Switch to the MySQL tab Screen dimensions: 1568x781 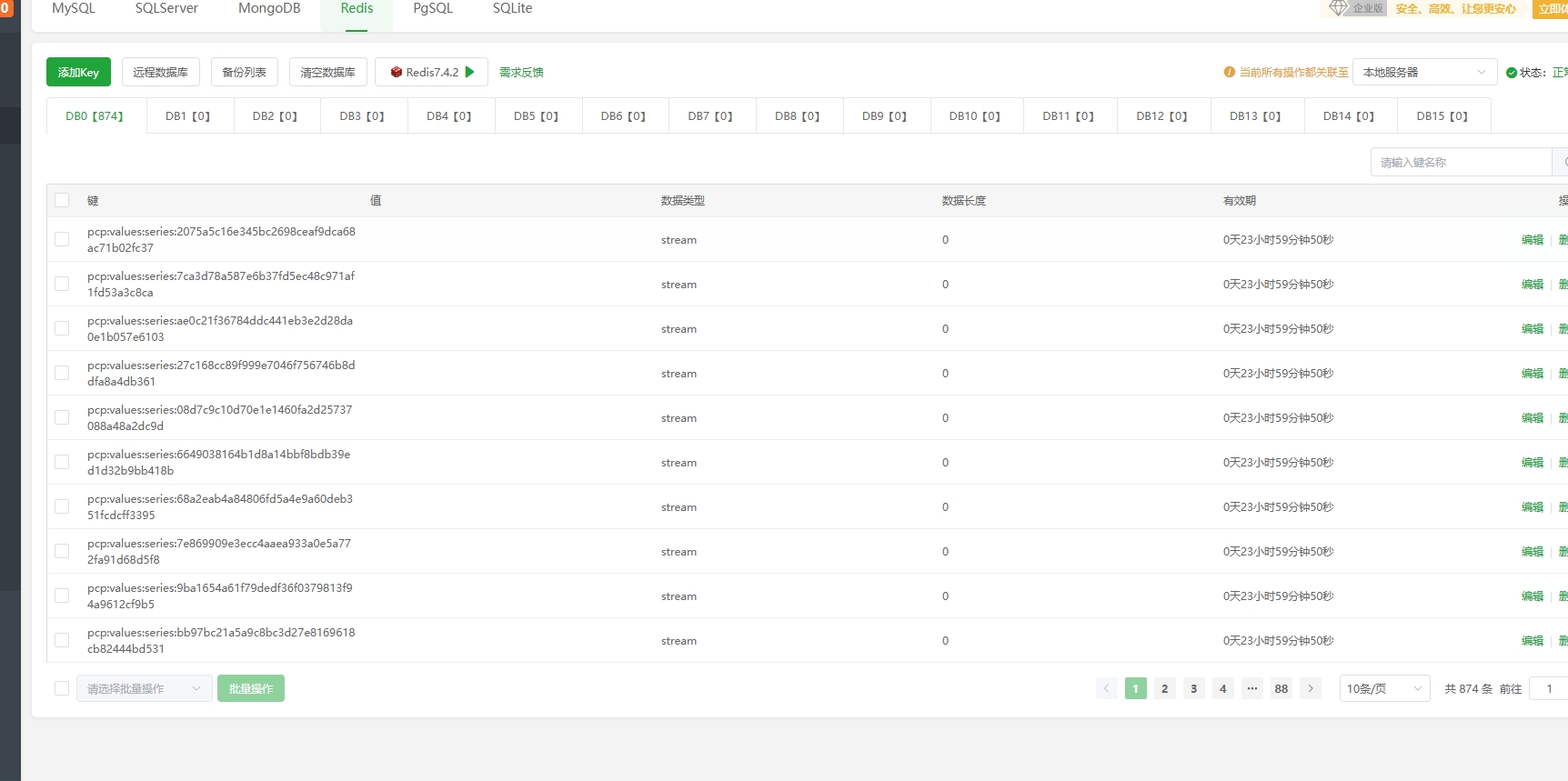[74, 8]
